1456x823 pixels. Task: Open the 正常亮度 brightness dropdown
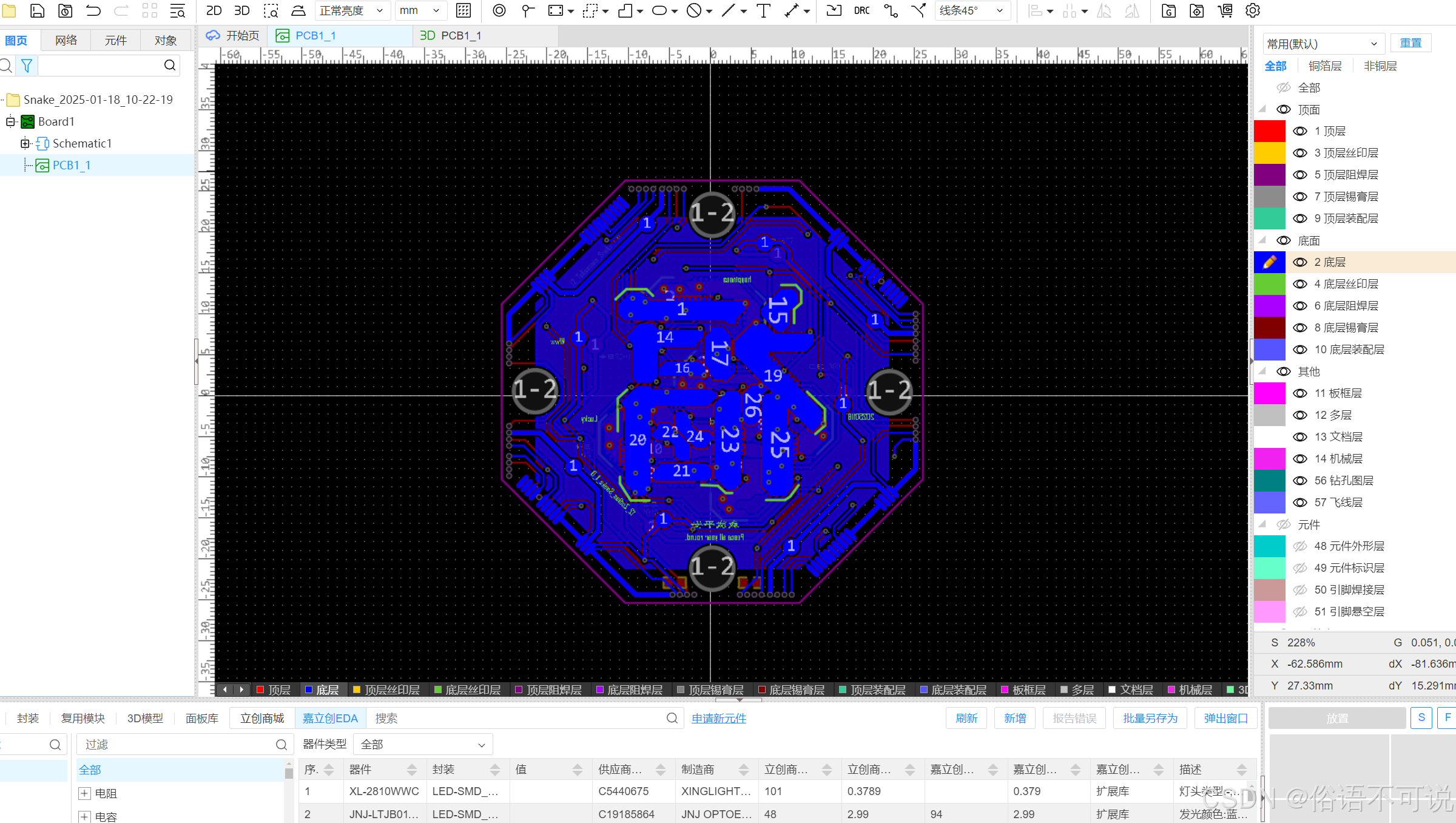352,10
